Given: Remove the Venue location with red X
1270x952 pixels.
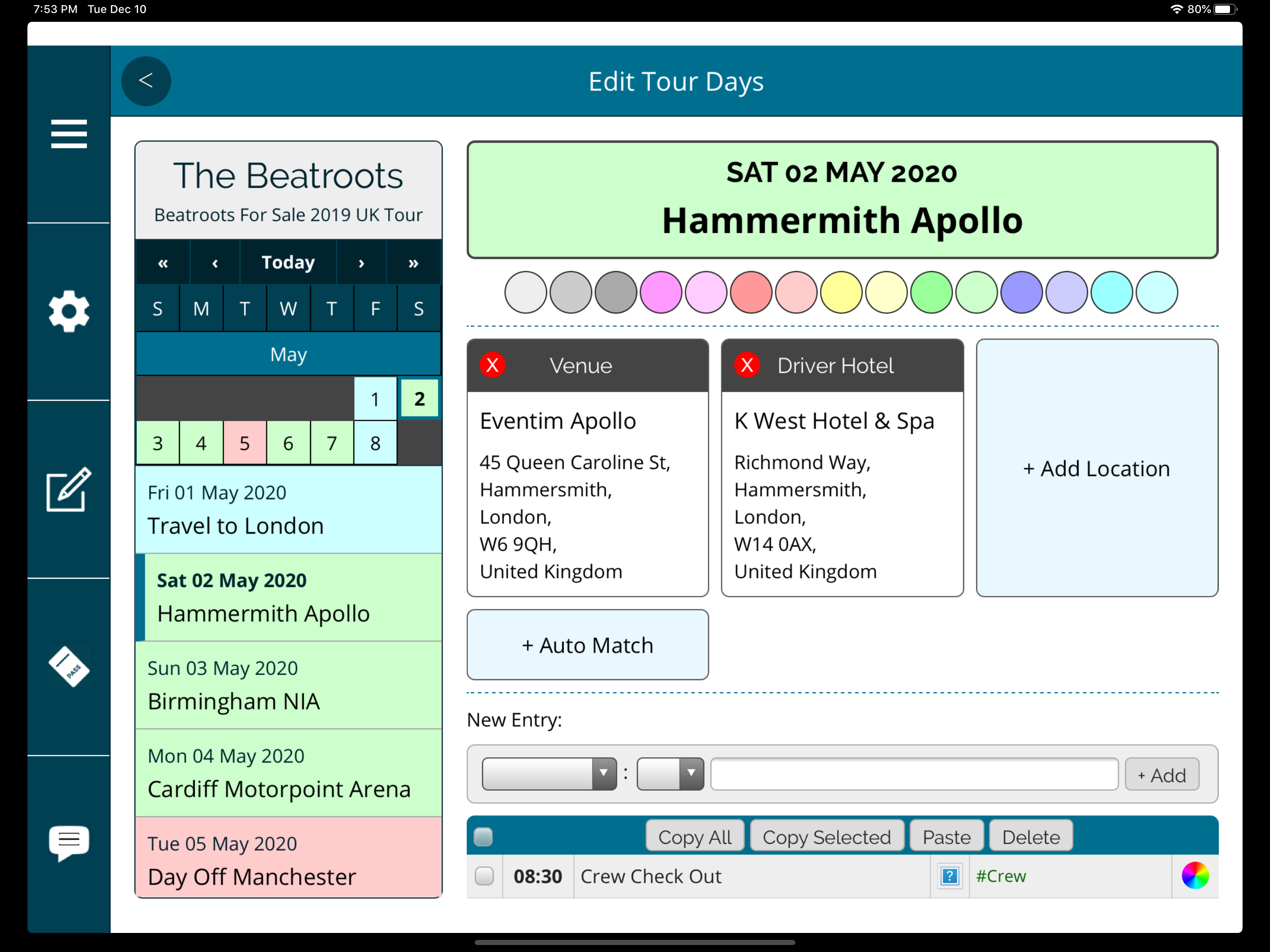Looking at the screenshot, I should (x=493, y=365).
